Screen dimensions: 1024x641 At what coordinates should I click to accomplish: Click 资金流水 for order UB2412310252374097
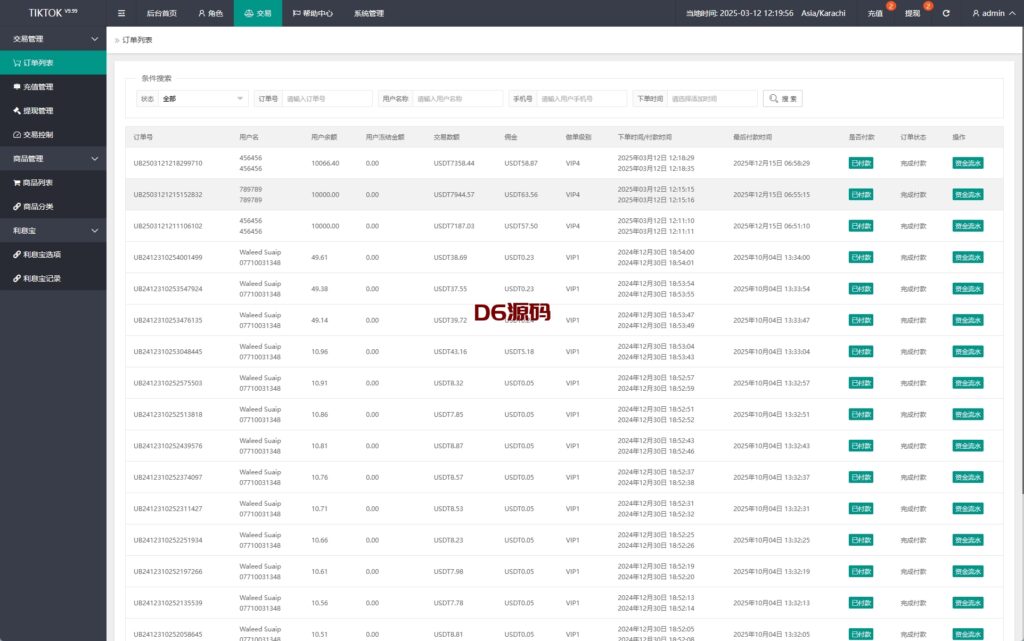tap(968, 477)
